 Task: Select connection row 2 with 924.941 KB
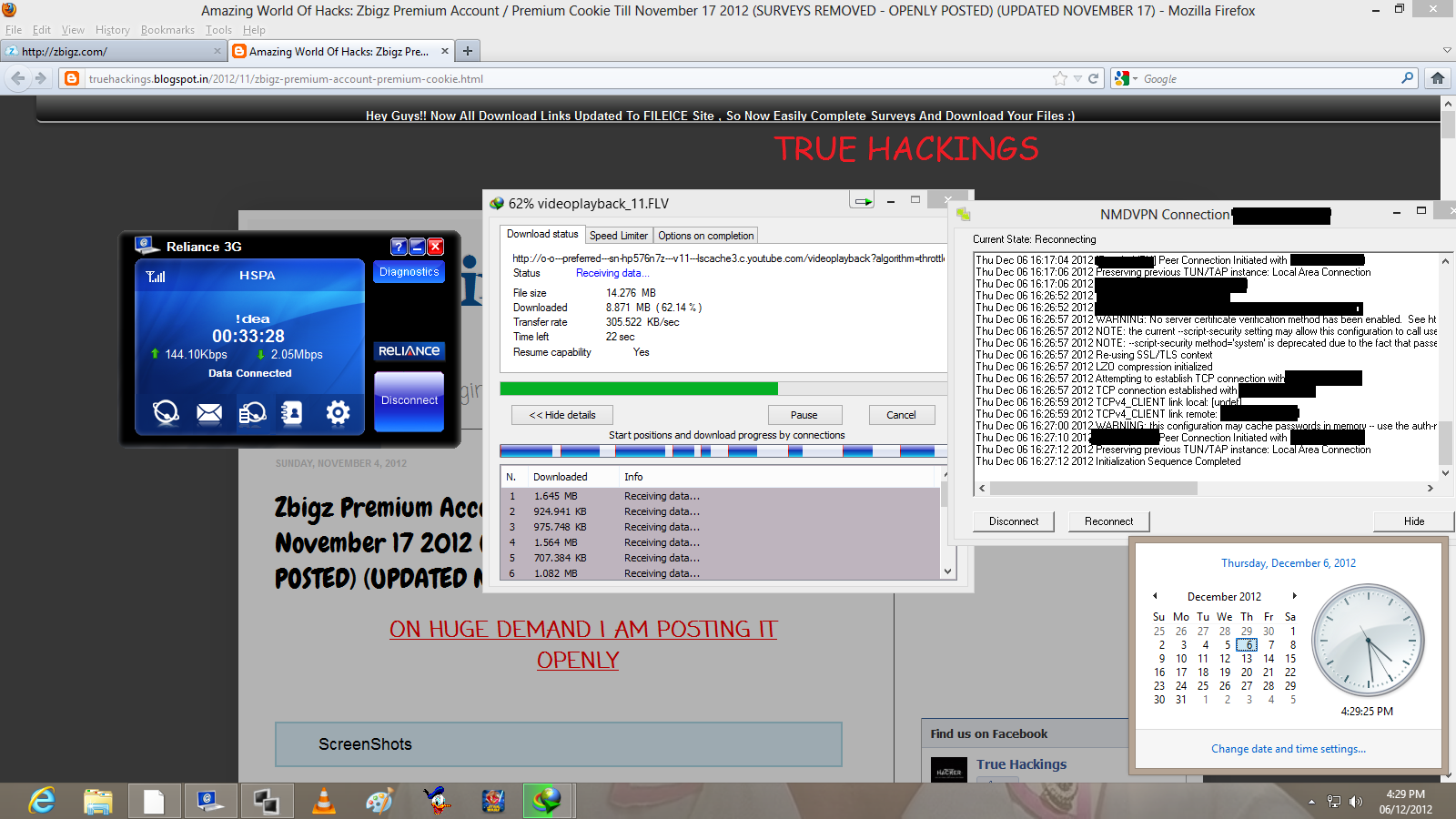point(719,511)
